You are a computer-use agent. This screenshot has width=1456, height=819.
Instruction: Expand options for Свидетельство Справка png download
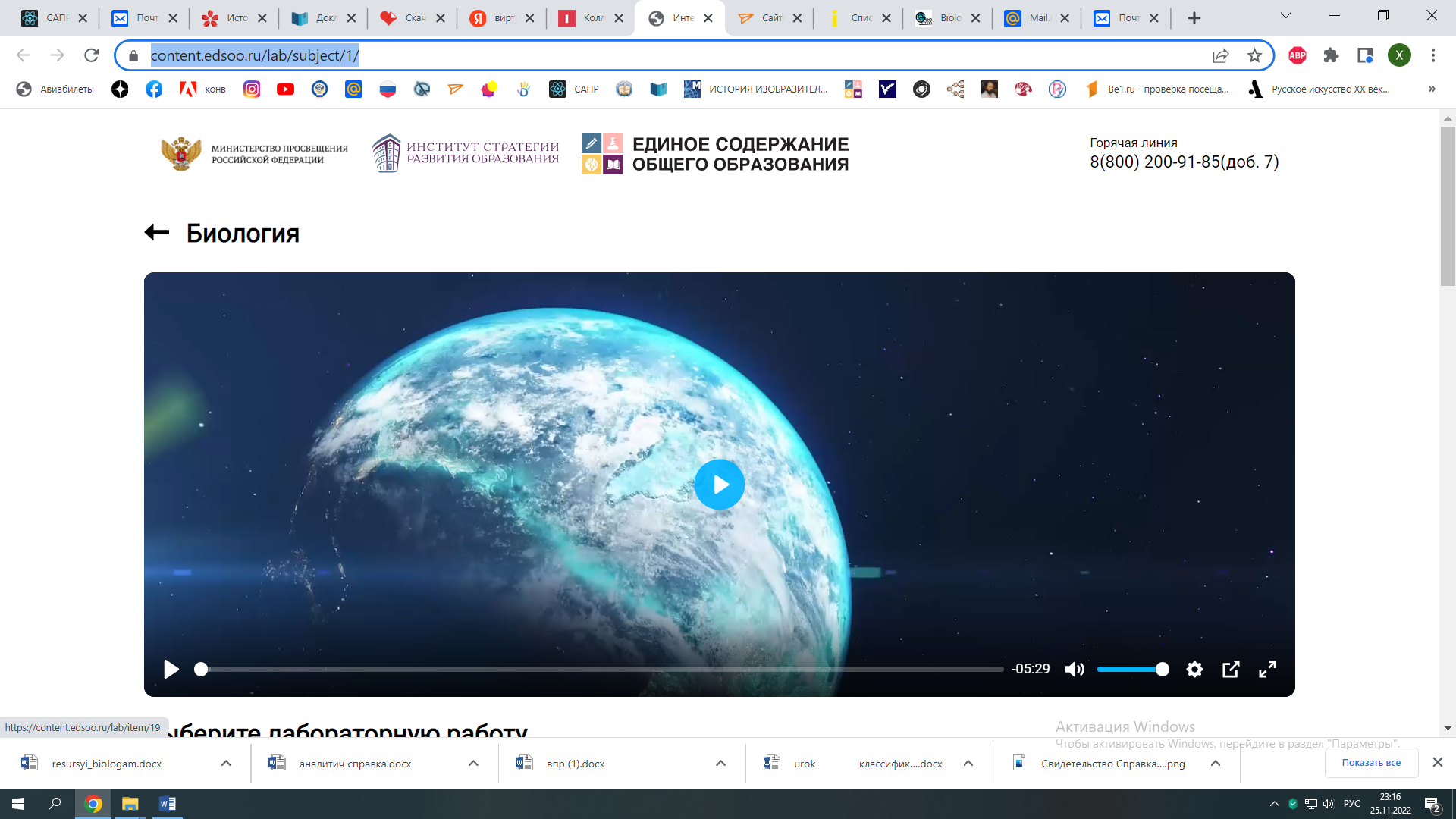pos(1216,764)
